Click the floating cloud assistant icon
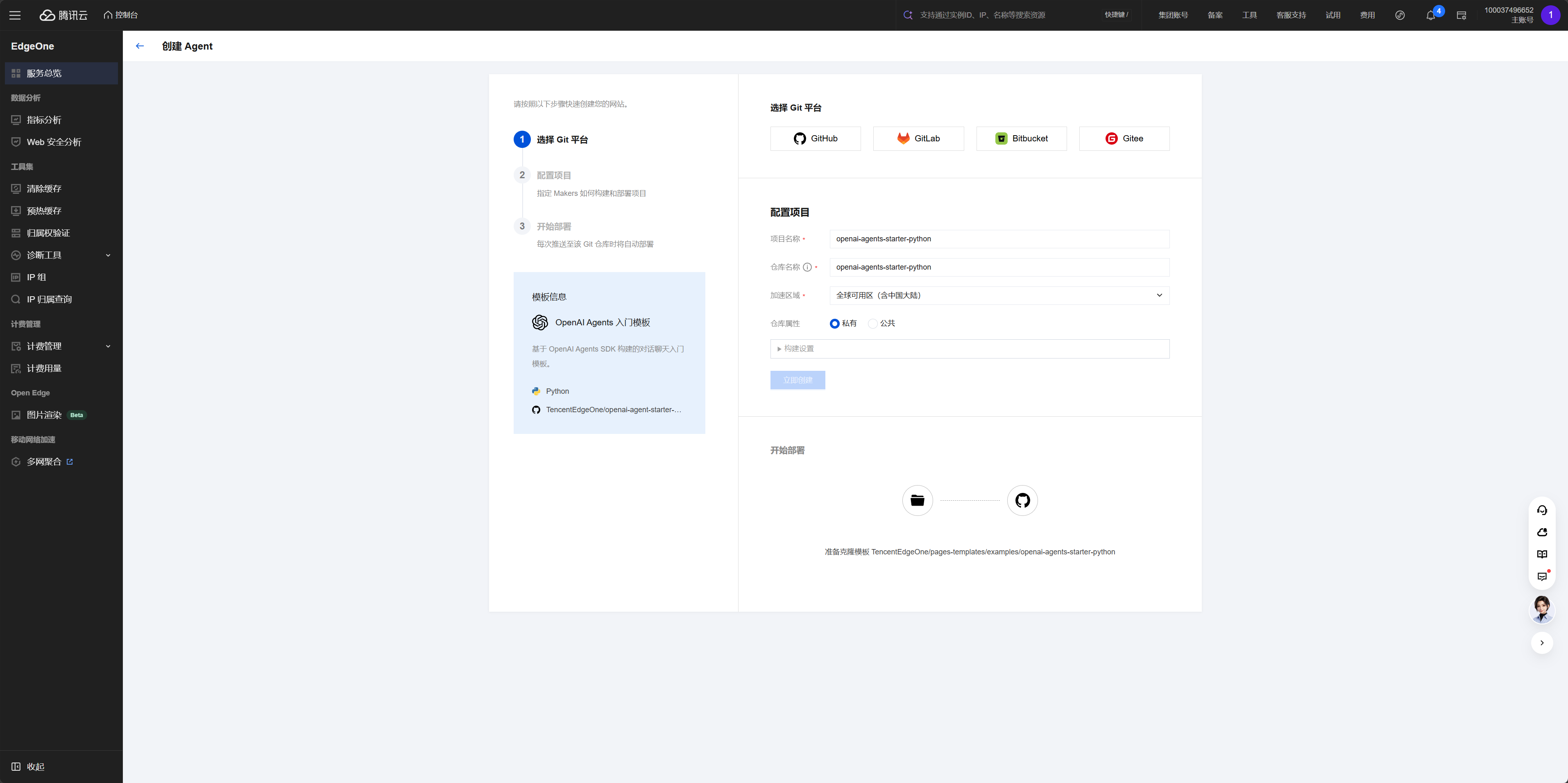Screen dimensions: 1568x783 coord(1542,532)
